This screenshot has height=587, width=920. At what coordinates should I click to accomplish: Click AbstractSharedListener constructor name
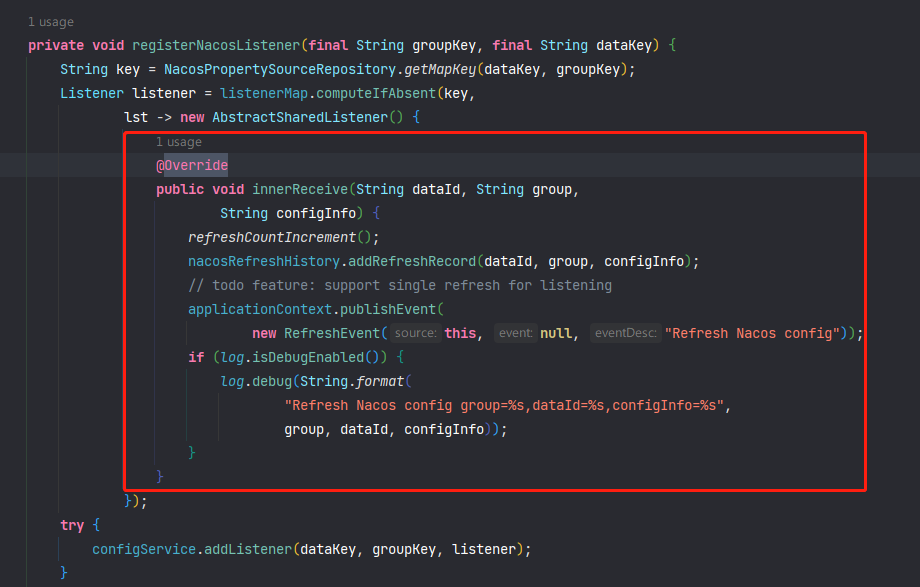[300, 117]
